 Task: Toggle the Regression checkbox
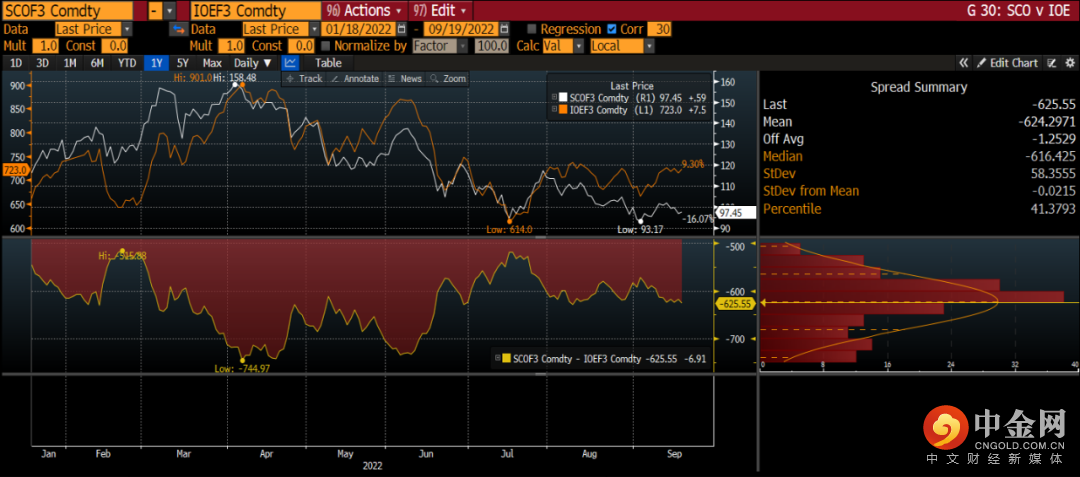(531, 30)
